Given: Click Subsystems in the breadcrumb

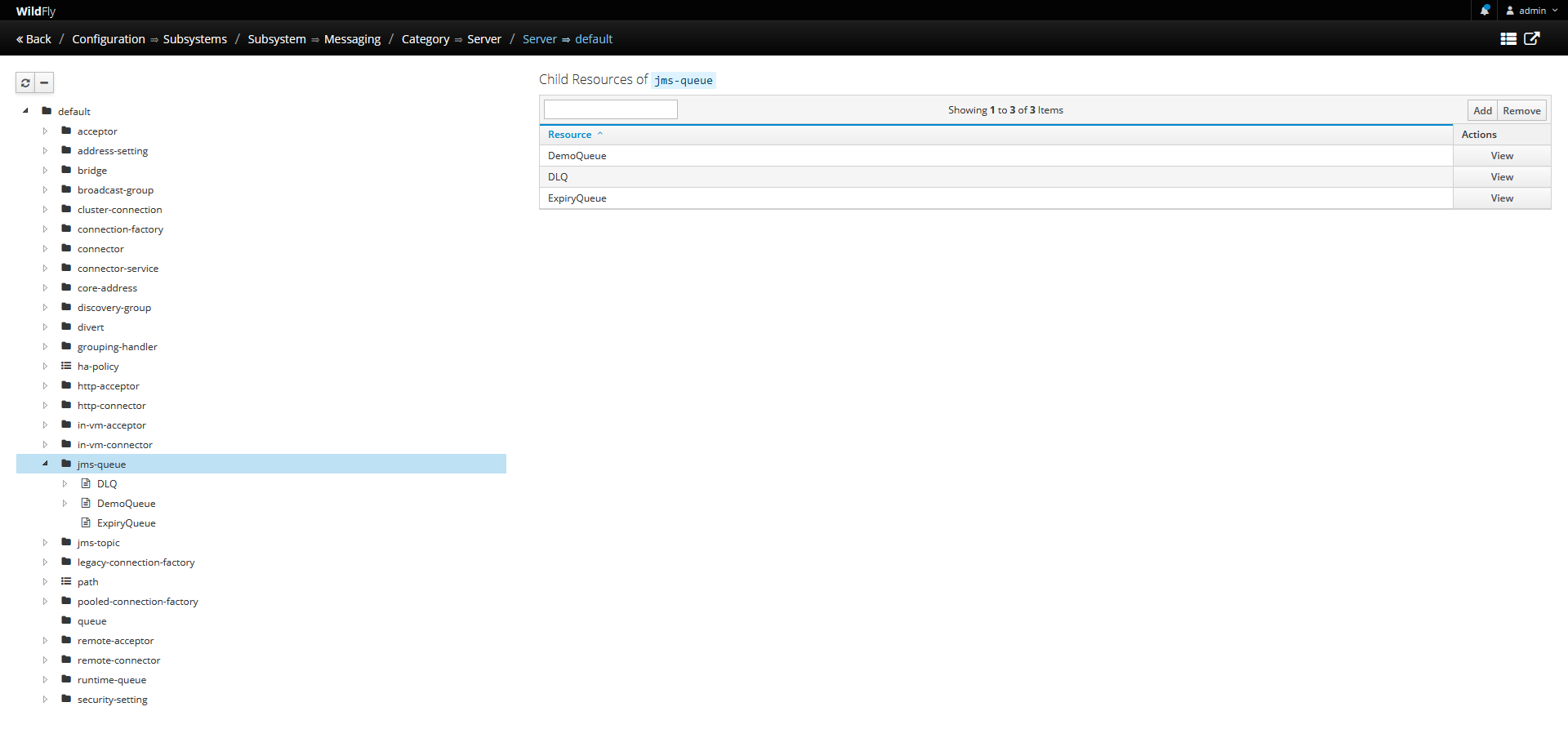Looking at the screenshot, I should [194, 39].
